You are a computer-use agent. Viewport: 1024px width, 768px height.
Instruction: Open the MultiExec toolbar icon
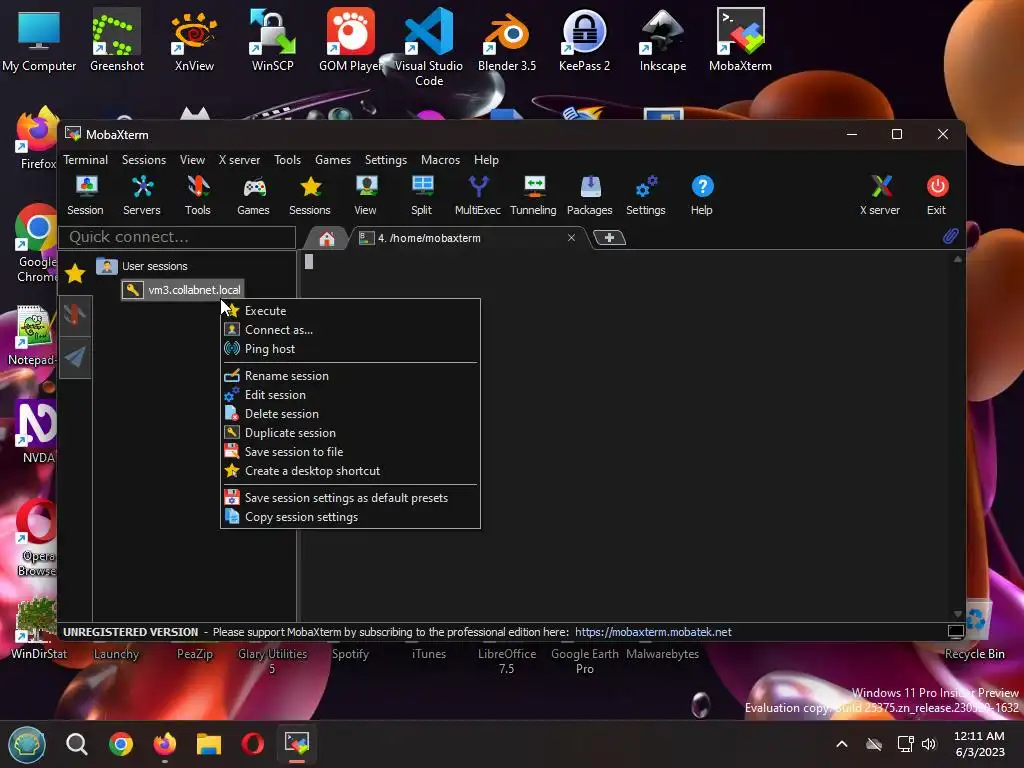point(478,195)
